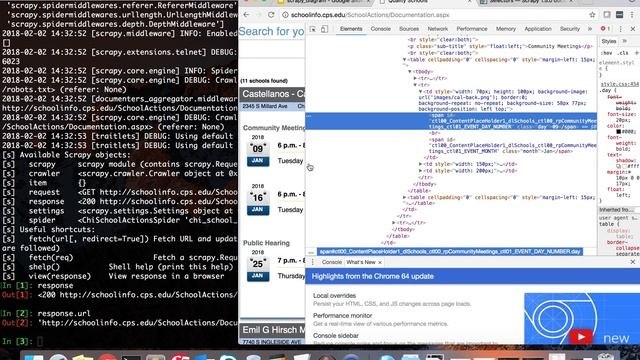
Task: Go back using the Chrome back arrow
Action: pos(246,15)
